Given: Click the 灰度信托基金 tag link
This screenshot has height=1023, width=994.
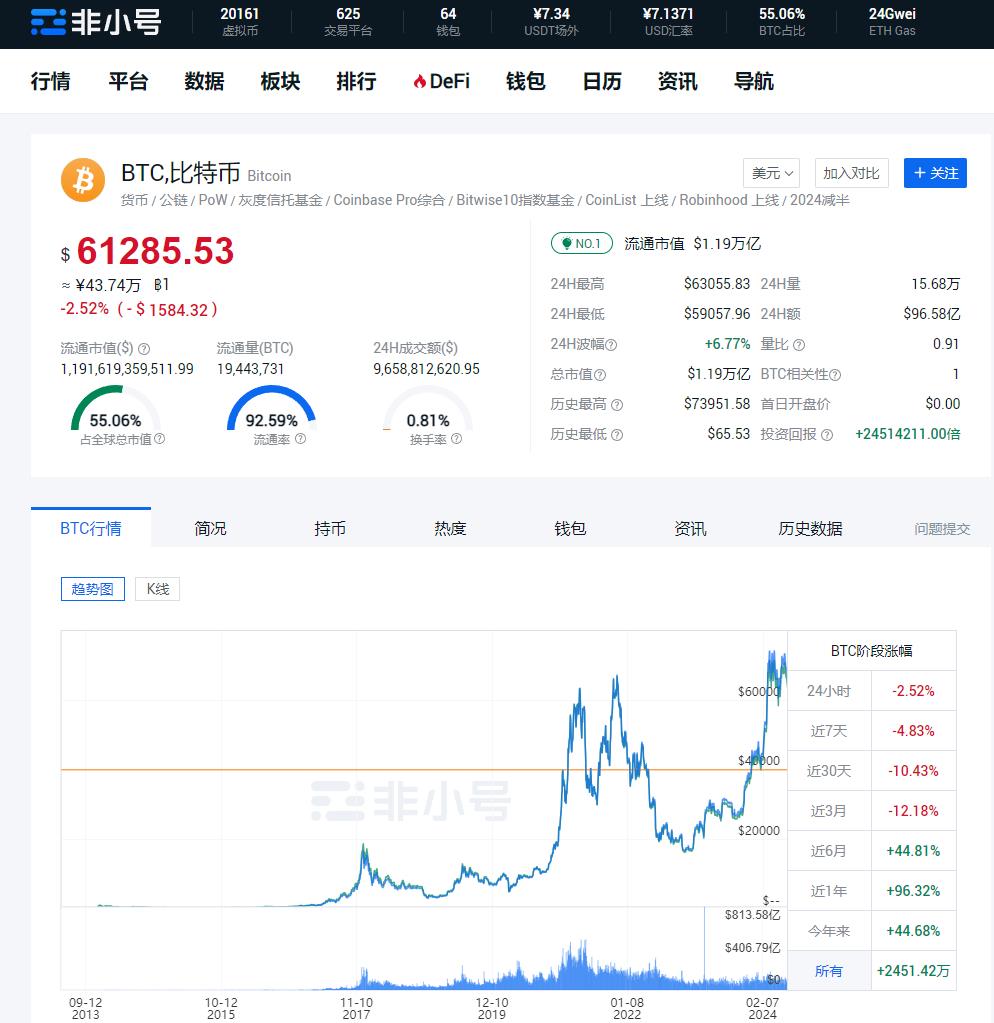Looking at the screenshot, I should 280,200.
